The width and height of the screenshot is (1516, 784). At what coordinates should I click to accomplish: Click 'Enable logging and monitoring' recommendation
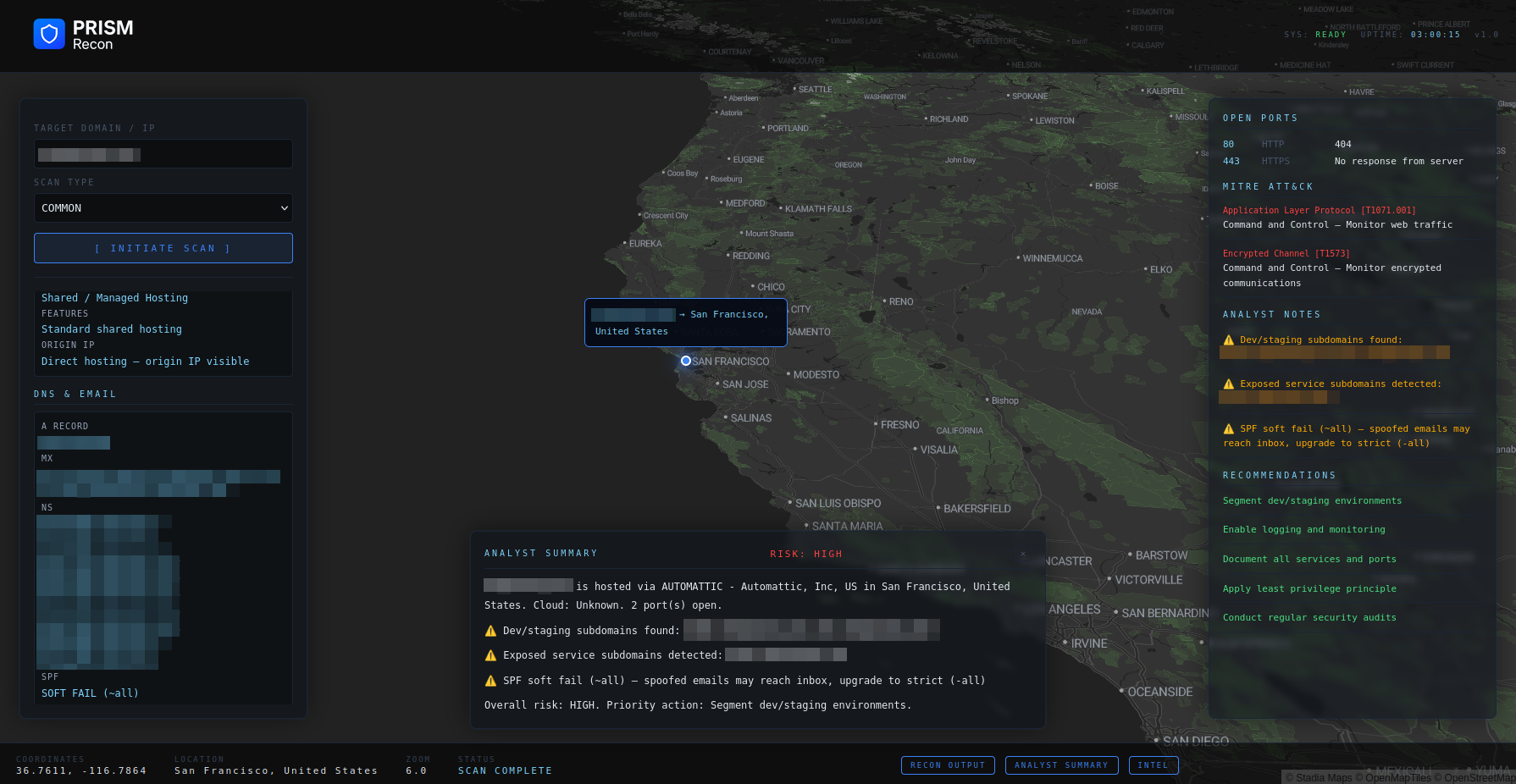pos(1304,530)
